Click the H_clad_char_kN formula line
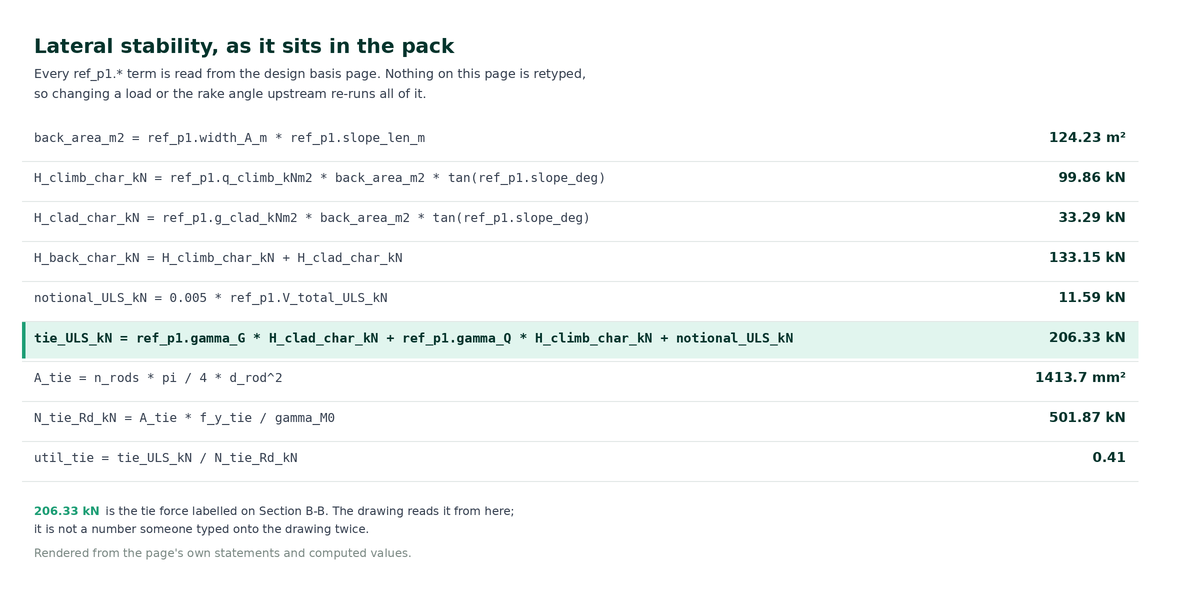This screenshot has width=1180, height=602. pos(312,217)
